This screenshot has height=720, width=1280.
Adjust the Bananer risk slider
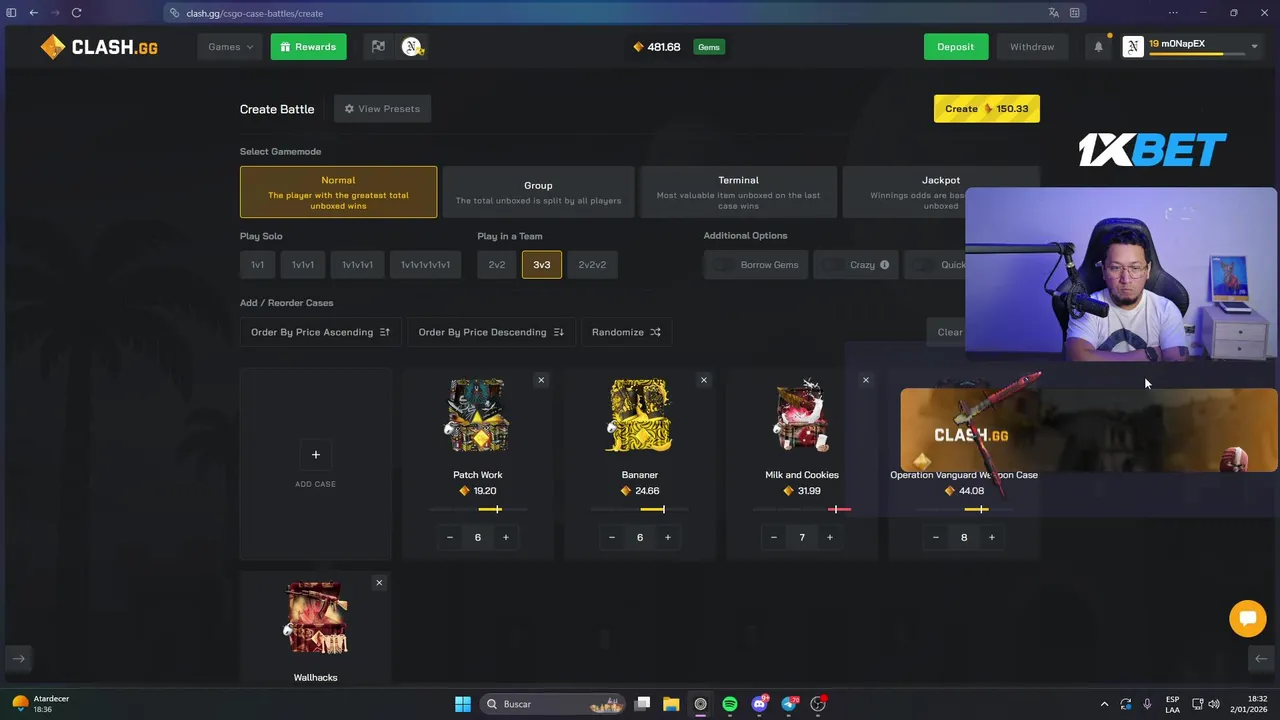click(x=639, y=509)
